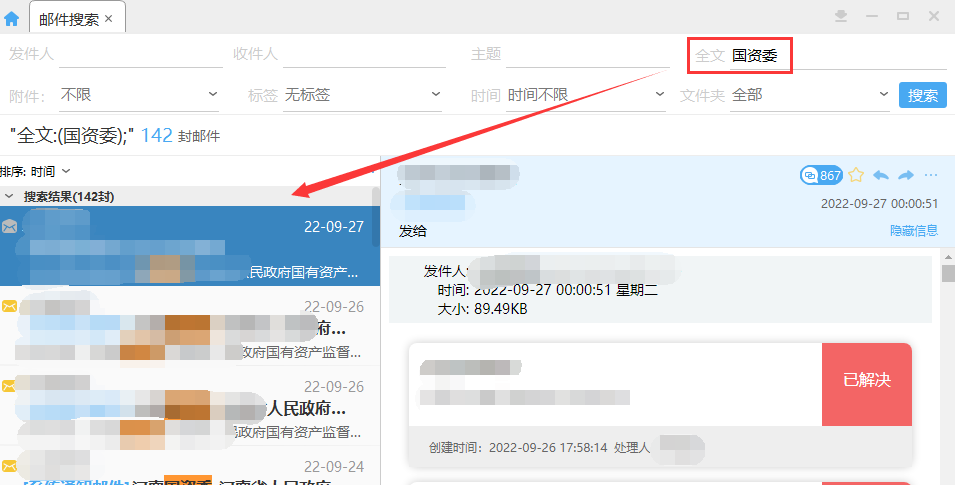Viewport: 955px width, 485px height.
Task: Expand the 文件夹 dropdown showing 全部
Action: tap(810, 95)
